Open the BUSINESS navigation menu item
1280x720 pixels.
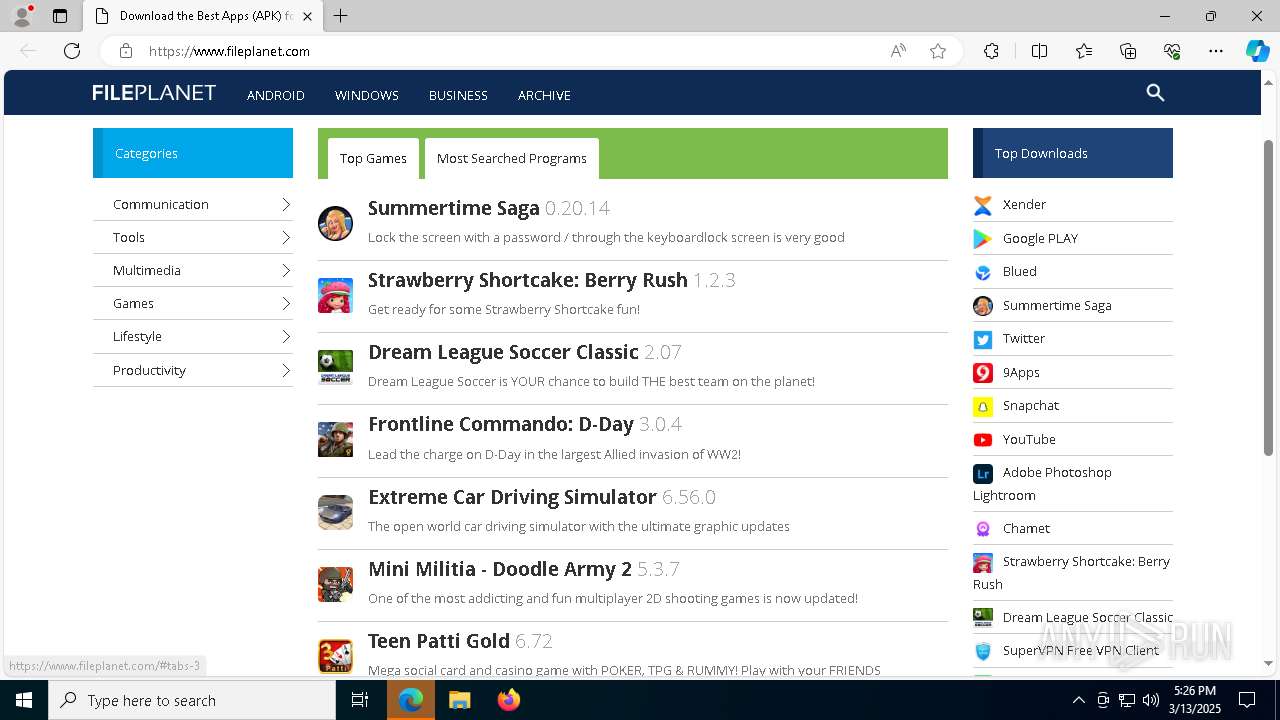click(x=458, y=95)
